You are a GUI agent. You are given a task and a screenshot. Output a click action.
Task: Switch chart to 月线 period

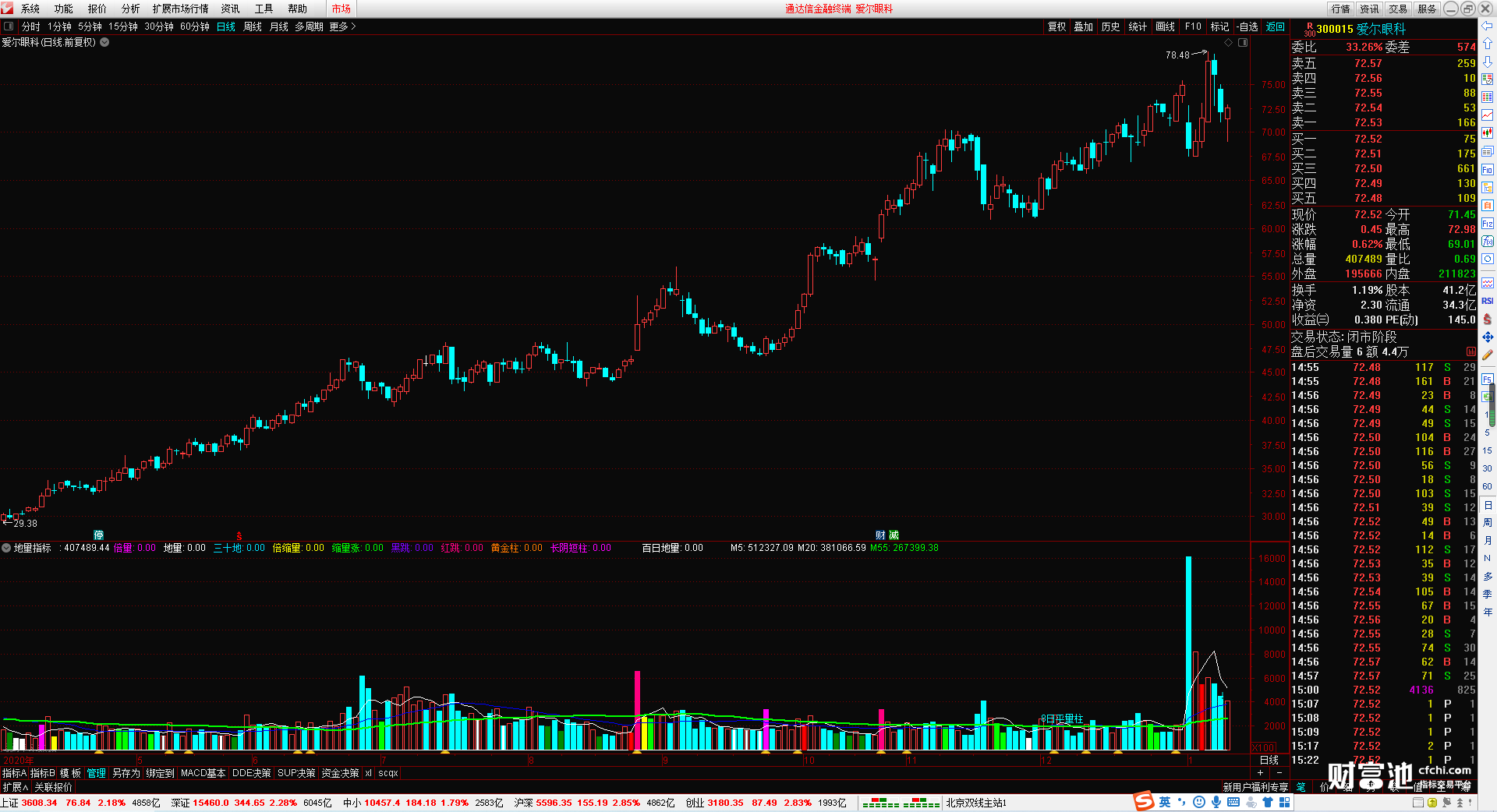[x=279, y=26]
